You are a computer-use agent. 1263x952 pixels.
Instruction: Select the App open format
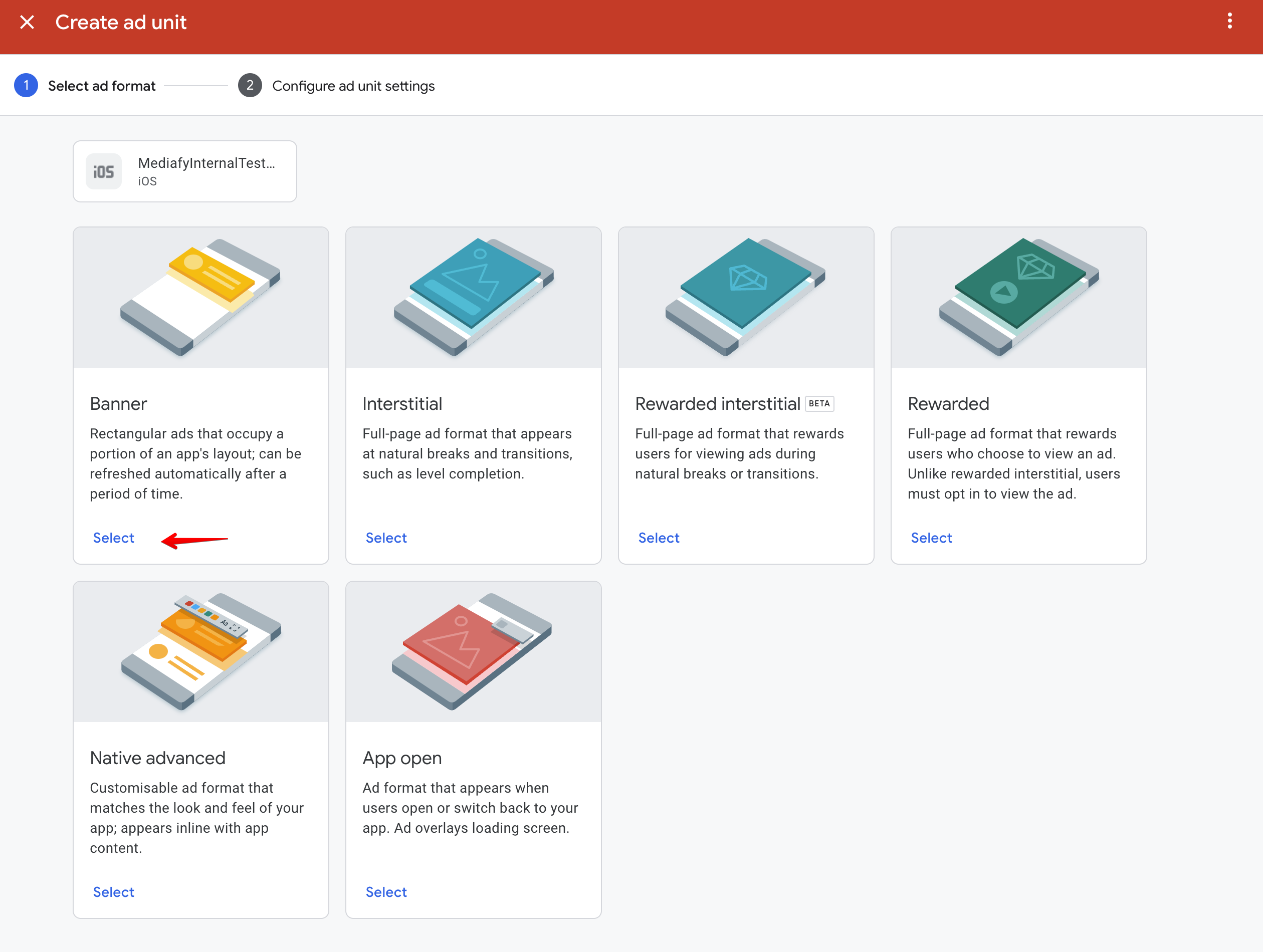coord(386,891)
